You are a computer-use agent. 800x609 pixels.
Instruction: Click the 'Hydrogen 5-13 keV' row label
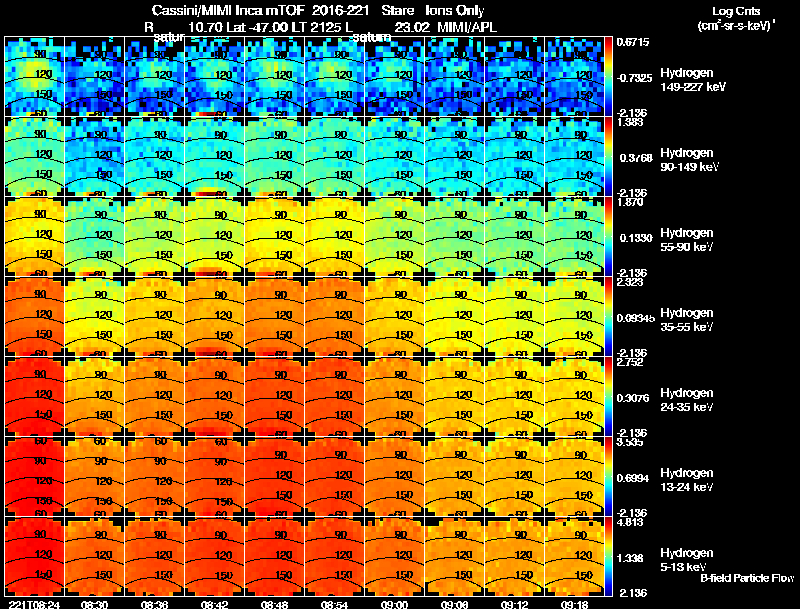tap(687, 560)
